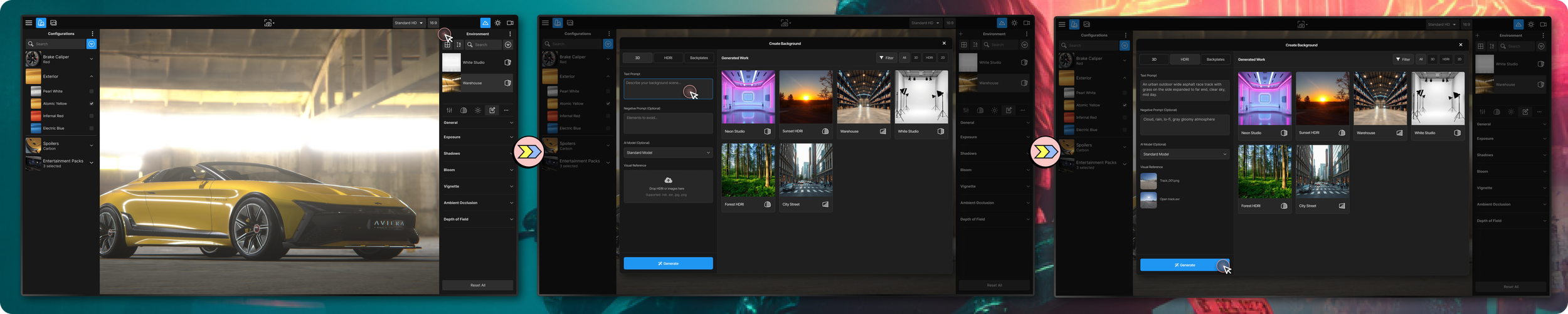Expand the Brake Caliper group in the left window
This screenshot has height=314, width=1568.
click(x=92, y=59)
